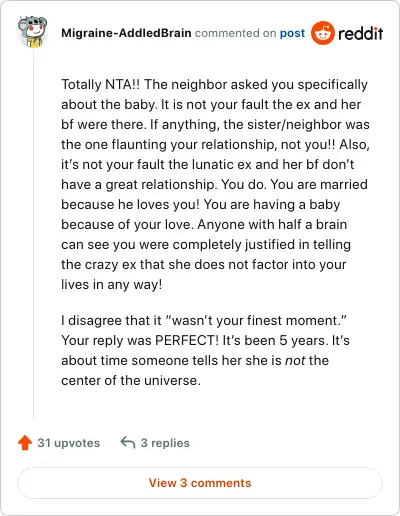Click the Migraine-AddledBrain avatar image
The image size is (400, 516).
32,32
